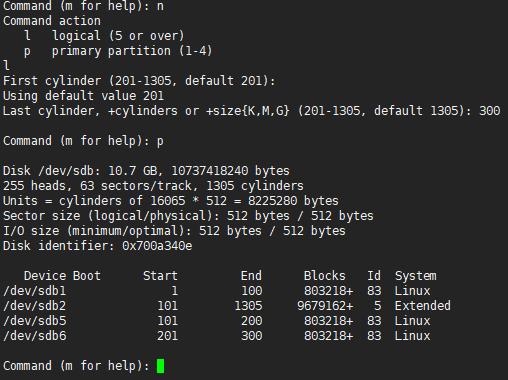The image size is (508, 380).
Task: Click the 'Blocks' column header
Action: tap(325, 276)
